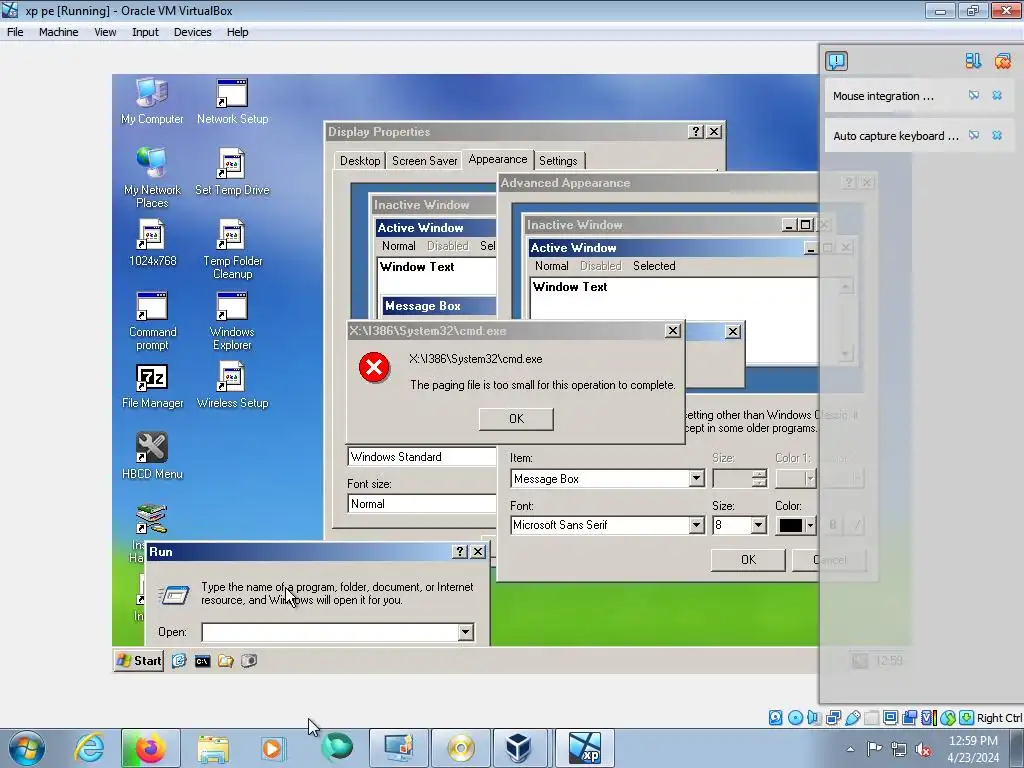Click Normal menu item in Advanced preview
This screenshot has height=768, width=1024.
[x=551, y=266]
